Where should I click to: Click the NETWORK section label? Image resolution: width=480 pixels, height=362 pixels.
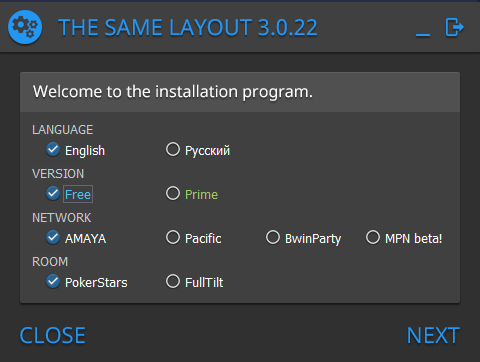pos(62,218)
